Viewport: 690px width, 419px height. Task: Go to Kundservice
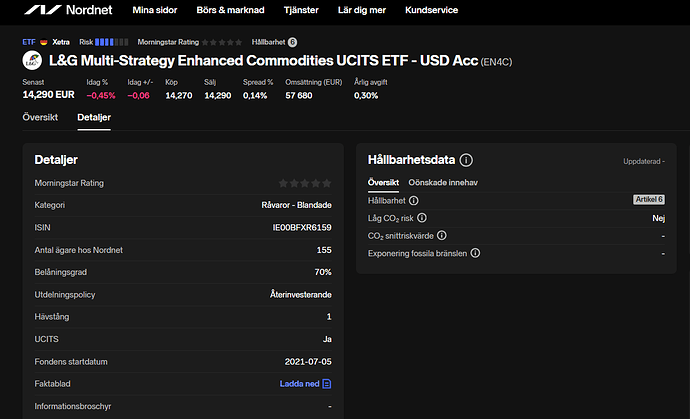[x=431, y=10]
